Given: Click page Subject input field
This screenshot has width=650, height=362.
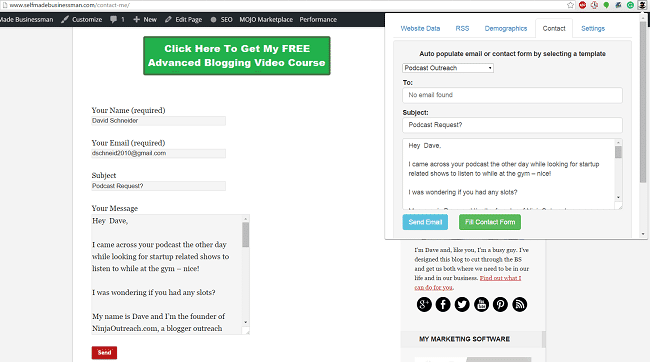Looking at the screenshot, I should click(158, 186).
